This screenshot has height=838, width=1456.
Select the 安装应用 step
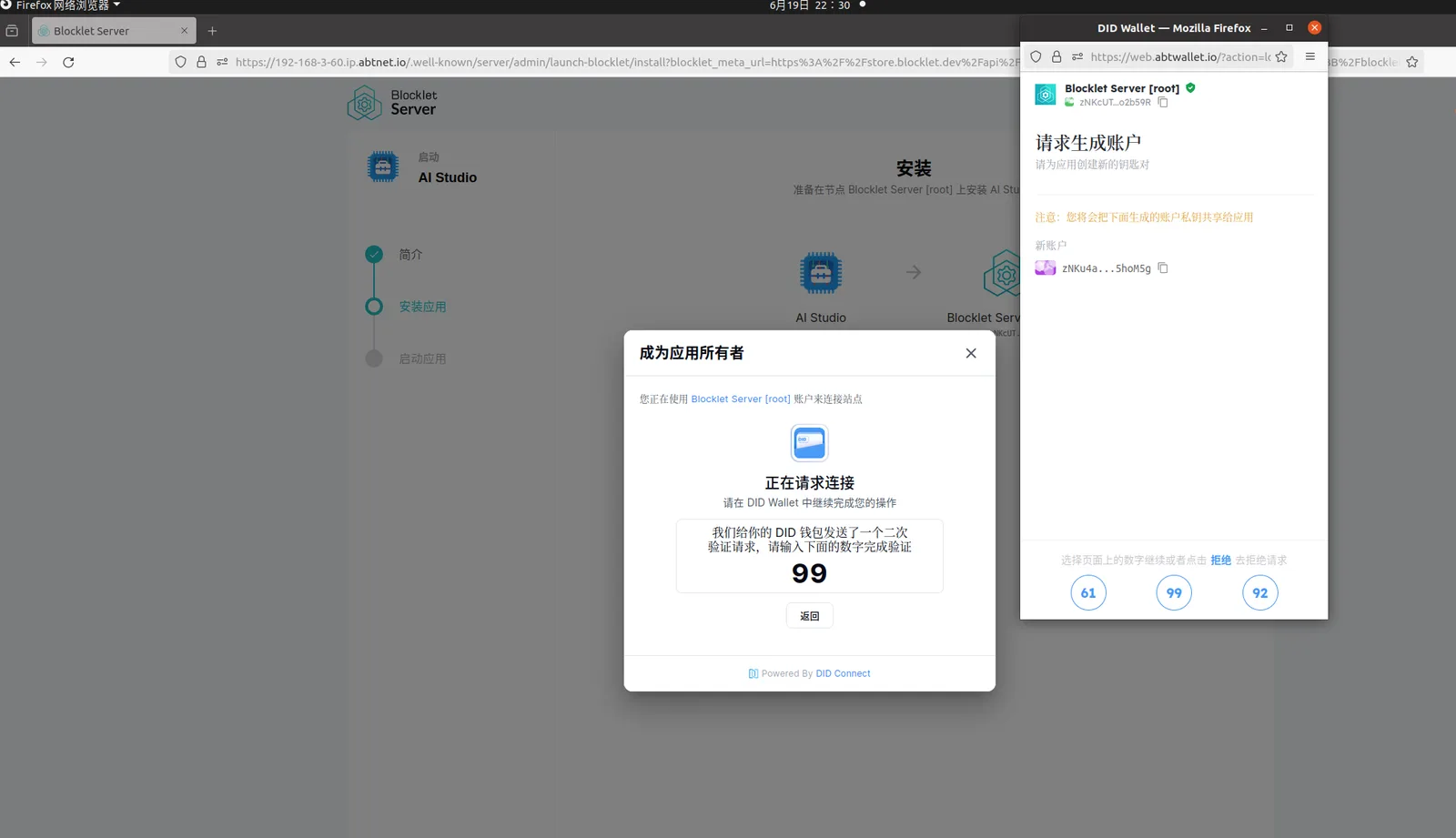point(422,307)
